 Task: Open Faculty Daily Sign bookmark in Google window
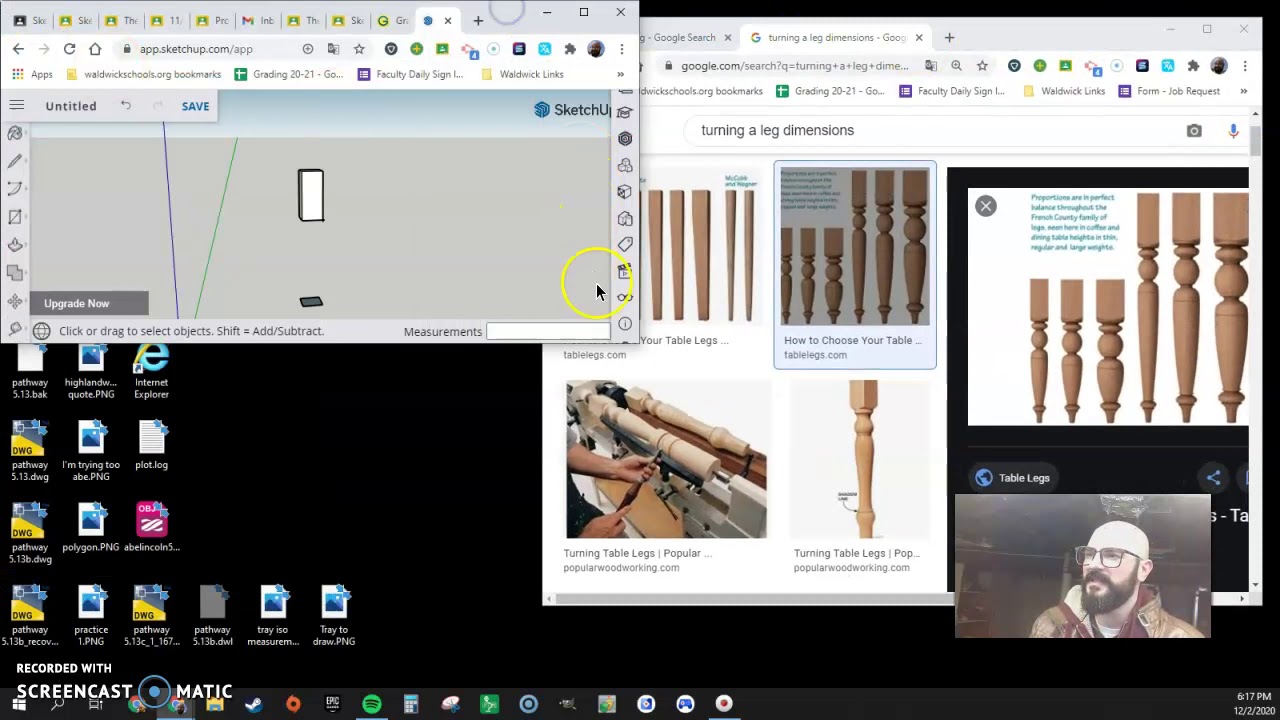(952, 91)
